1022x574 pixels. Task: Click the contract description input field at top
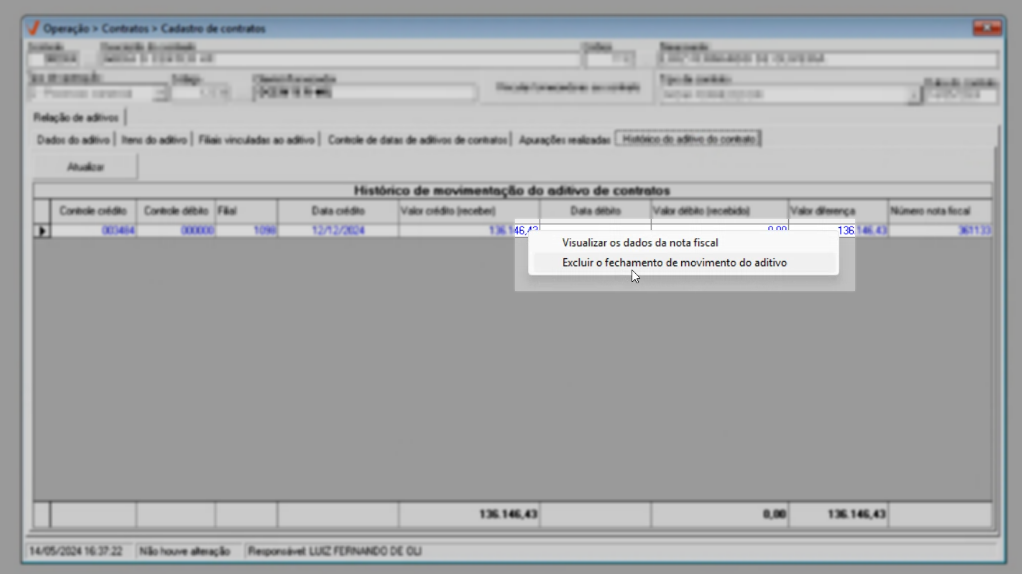click(x=339, y=59)
